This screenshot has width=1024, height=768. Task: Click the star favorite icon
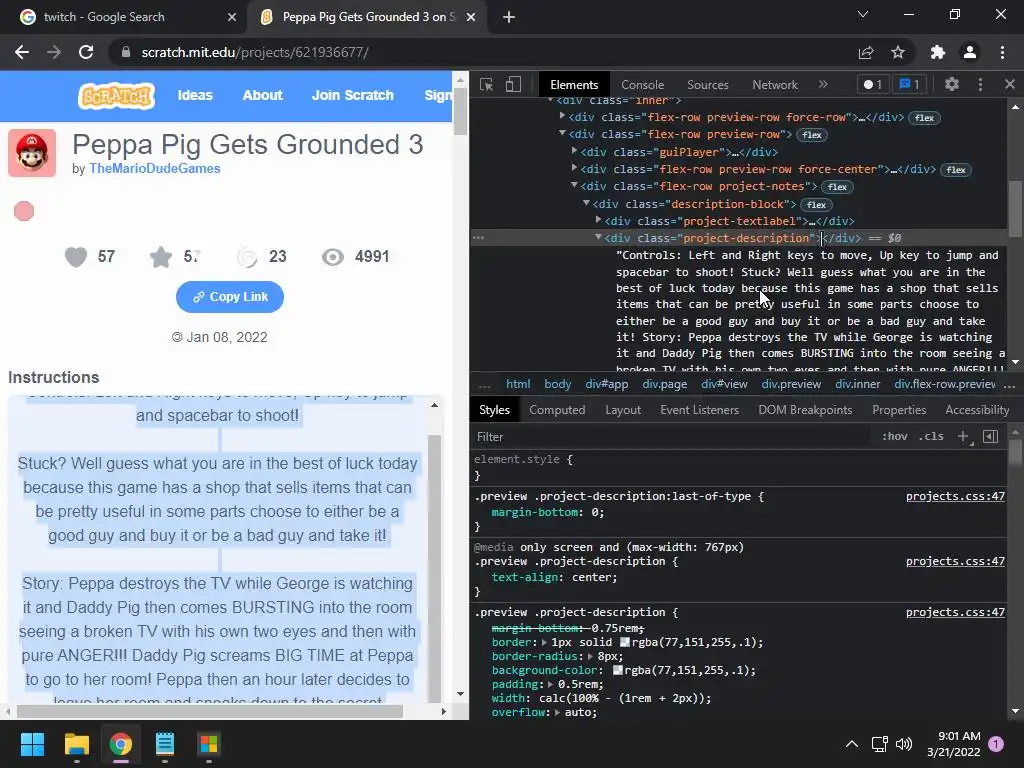pyautogui.click(x=161, y=257)
